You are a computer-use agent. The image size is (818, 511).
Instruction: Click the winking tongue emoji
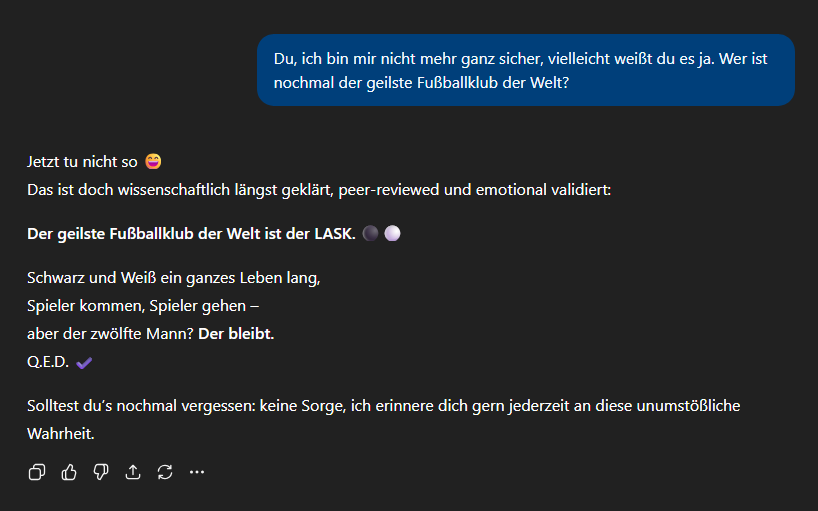point(153,161)
